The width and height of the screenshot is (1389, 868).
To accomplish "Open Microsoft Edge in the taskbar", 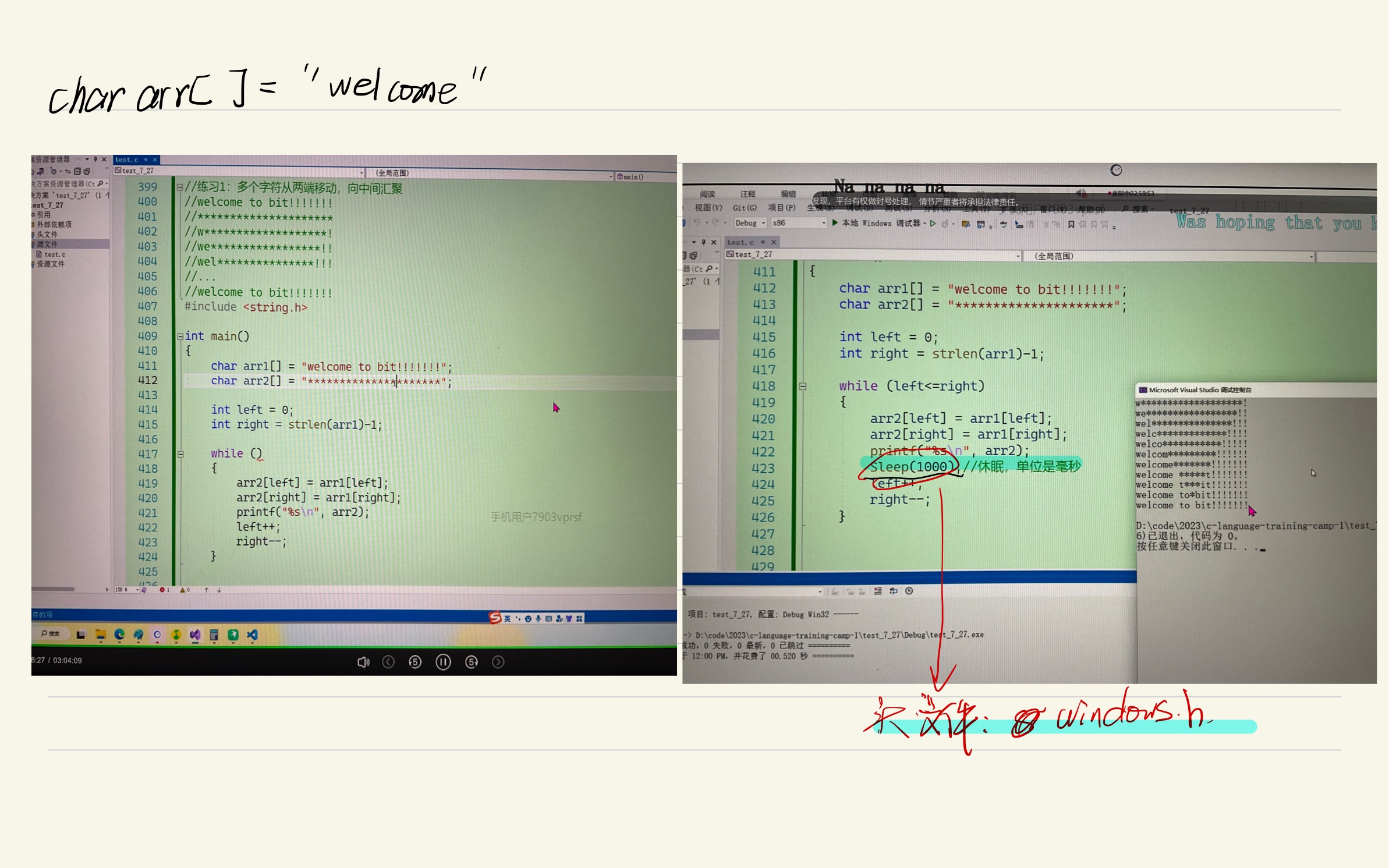I will pos(119,635).
